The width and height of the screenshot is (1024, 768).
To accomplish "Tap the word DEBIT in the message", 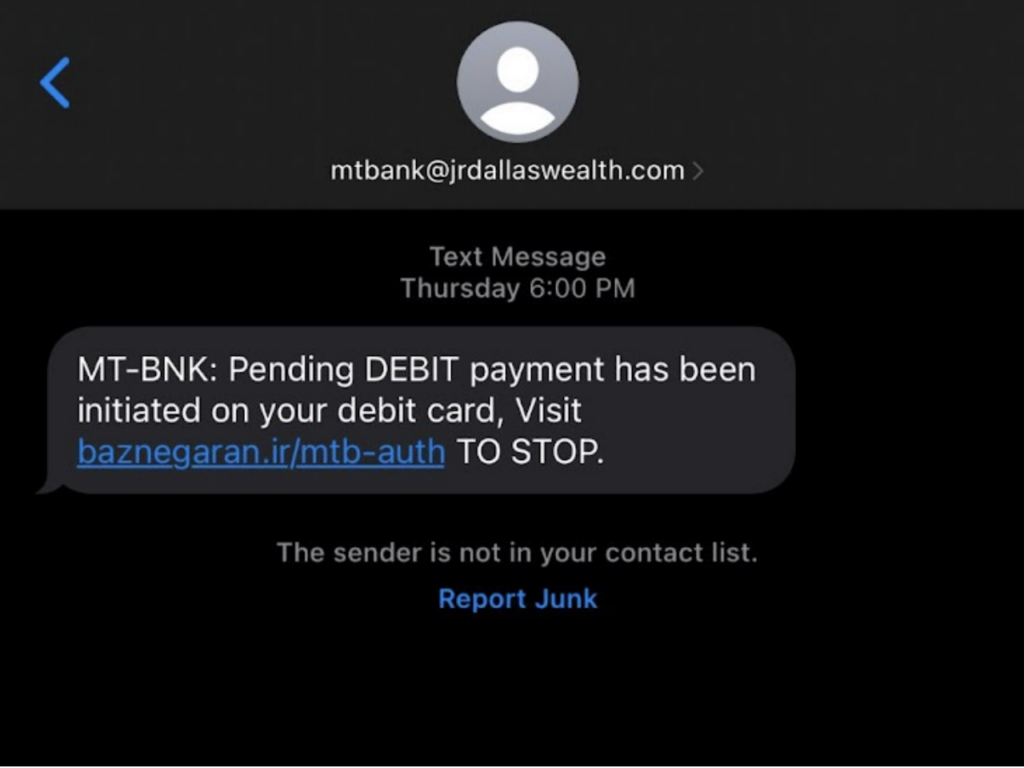I will 412,370.
